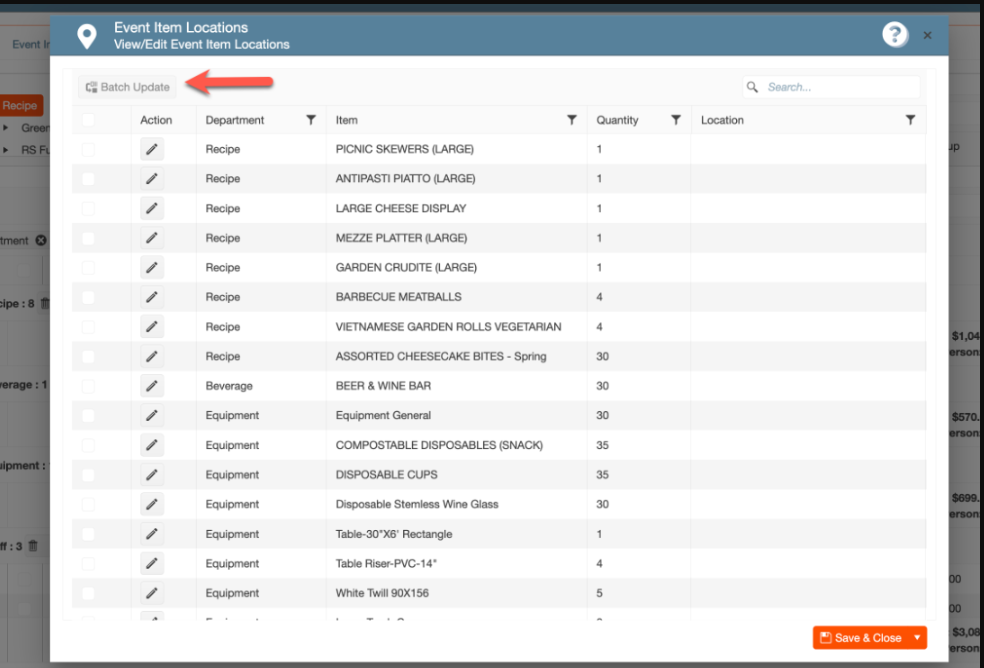Edit the LARGE CHEESE DISPLAY row
984x668 pixels.
152,208
